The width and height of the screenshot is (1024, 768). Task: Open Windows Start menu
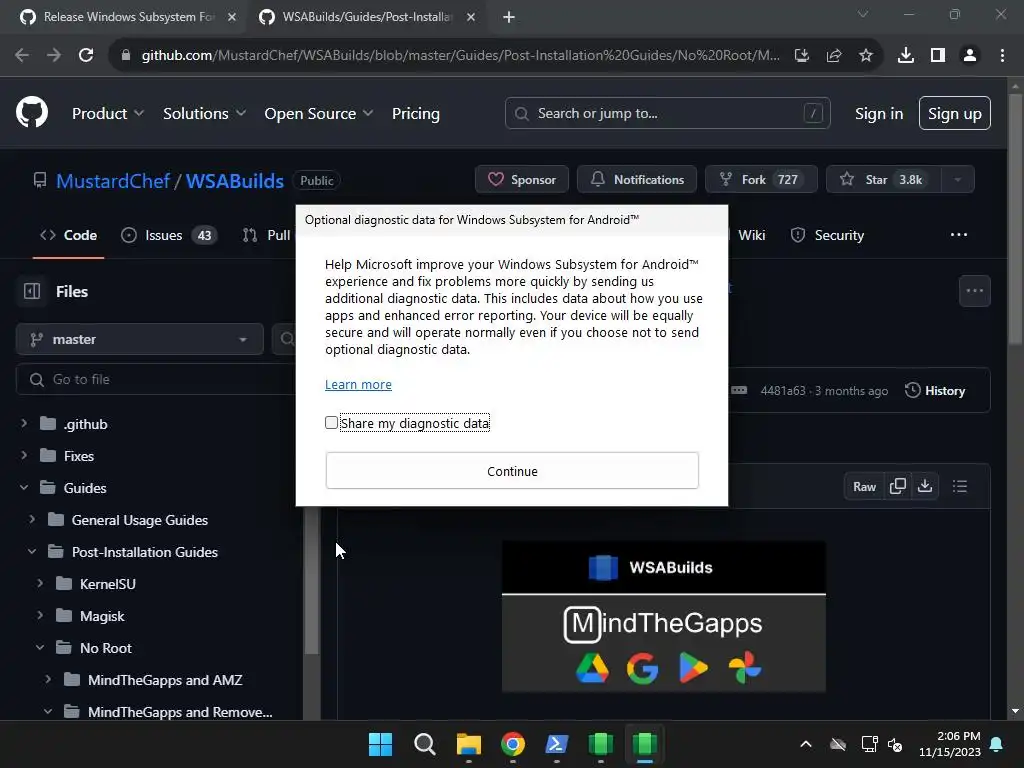coord(381,744)
